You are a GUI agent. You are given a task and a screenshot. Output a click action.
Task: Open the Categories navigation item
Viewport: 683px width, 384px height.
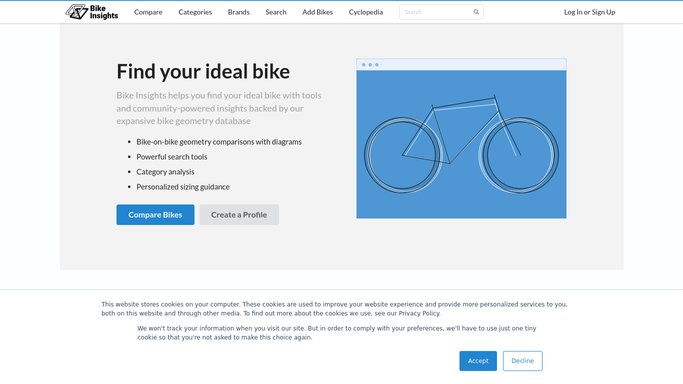click(195, 12)
